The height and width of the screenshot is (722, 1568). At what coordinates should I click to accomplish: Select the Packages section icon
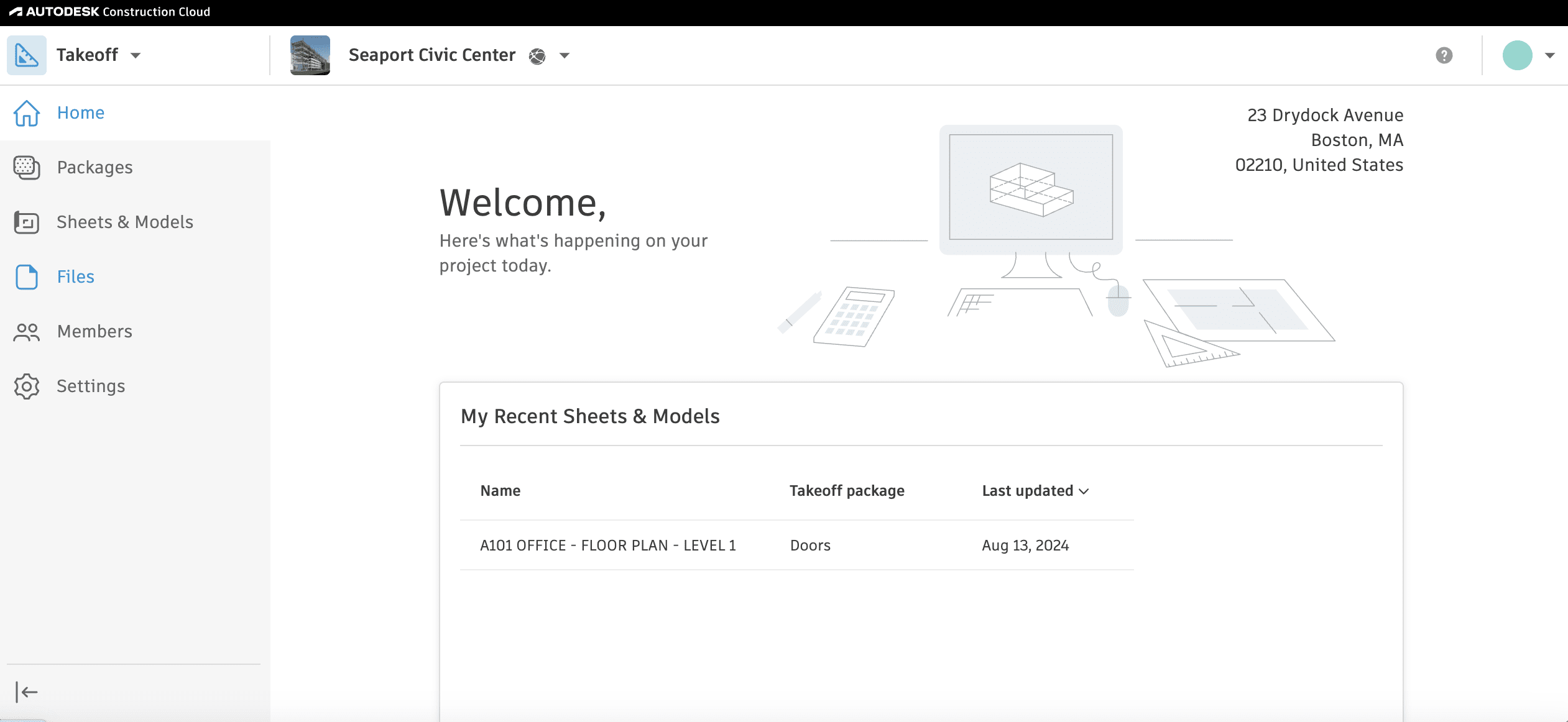click(x=25, y=167)
